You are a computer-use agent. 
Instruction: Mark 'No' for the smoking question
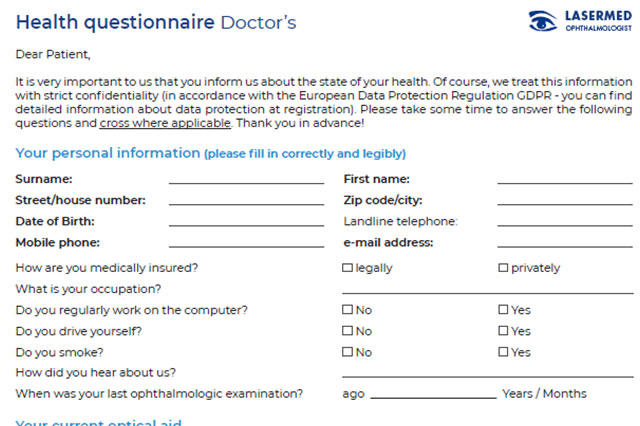348,352
